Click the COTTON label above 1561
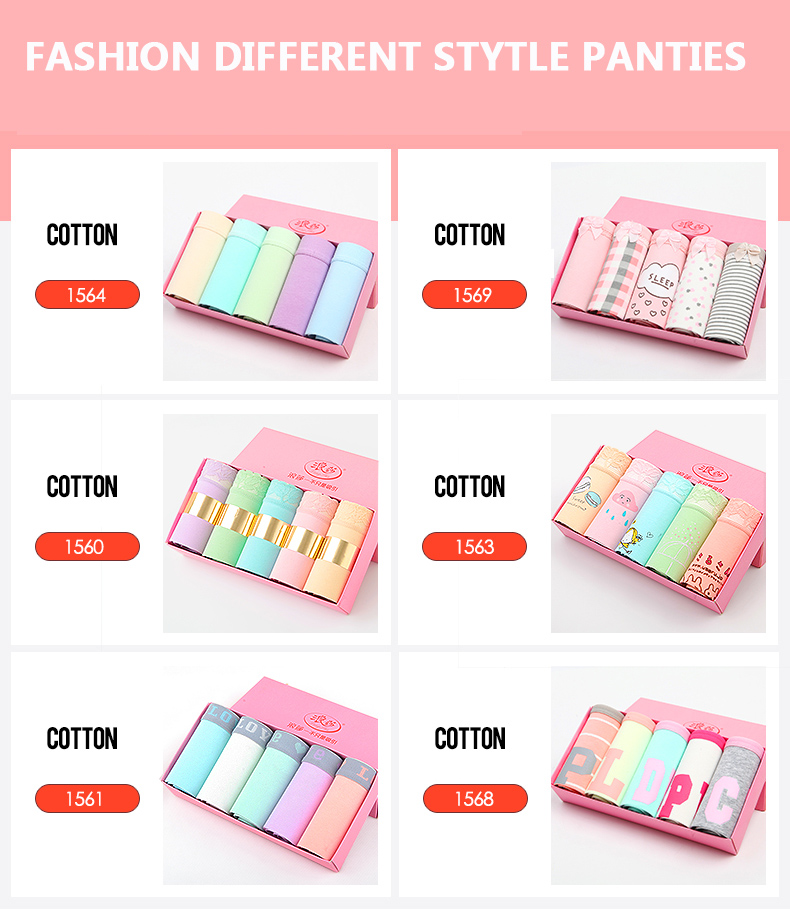 [82, 738]
